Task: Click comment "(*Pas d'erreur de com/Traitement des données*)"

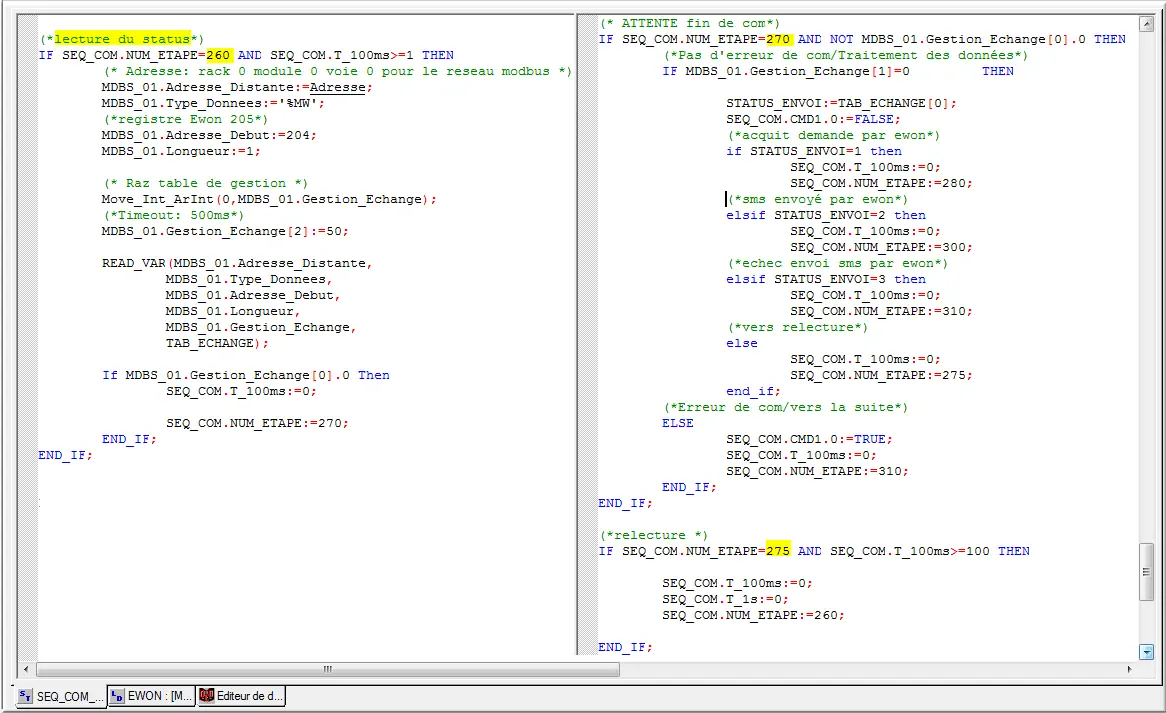Action: [845, 55]
